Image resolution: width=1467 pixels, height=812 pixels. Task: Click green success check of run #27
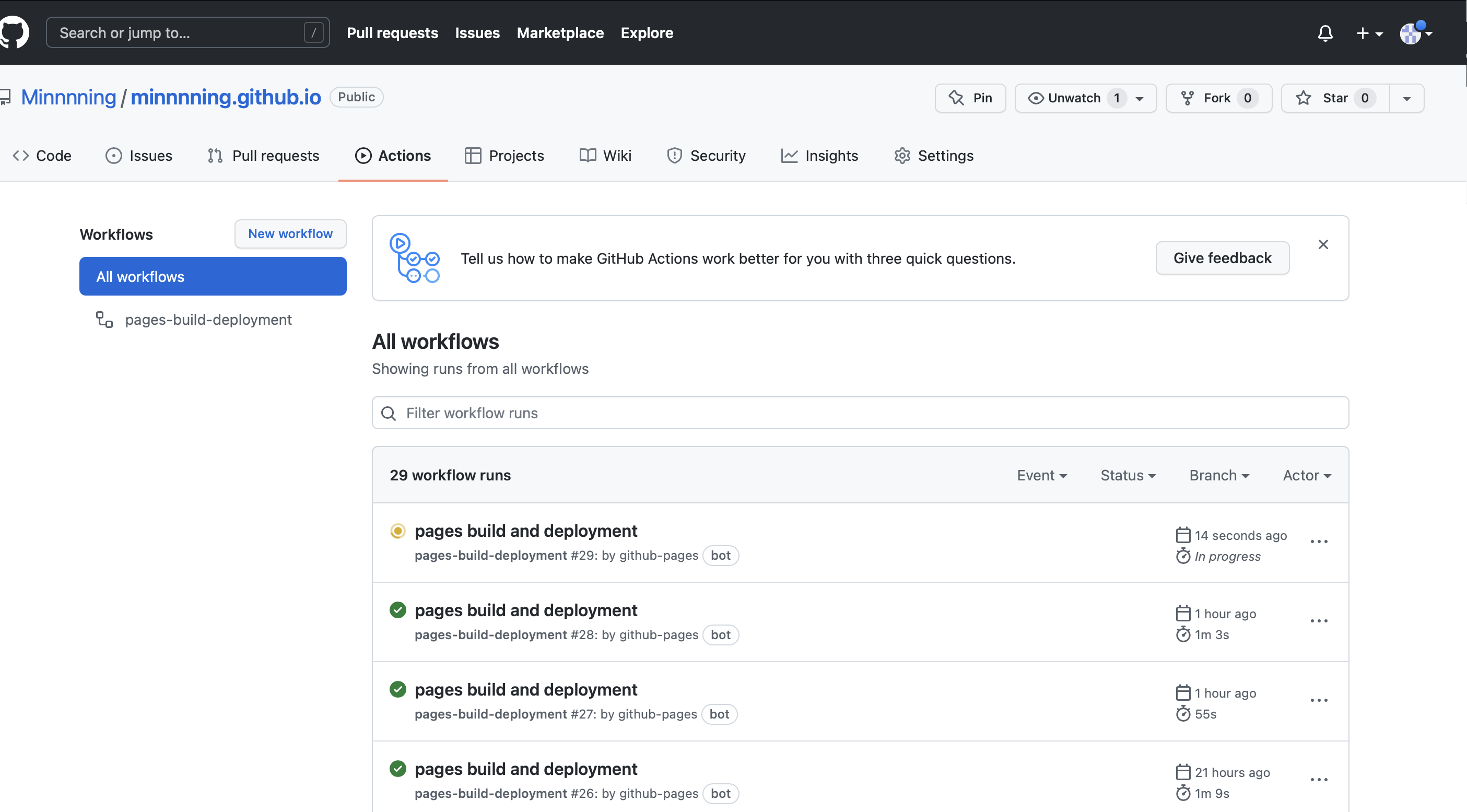(x=397, y=689)
